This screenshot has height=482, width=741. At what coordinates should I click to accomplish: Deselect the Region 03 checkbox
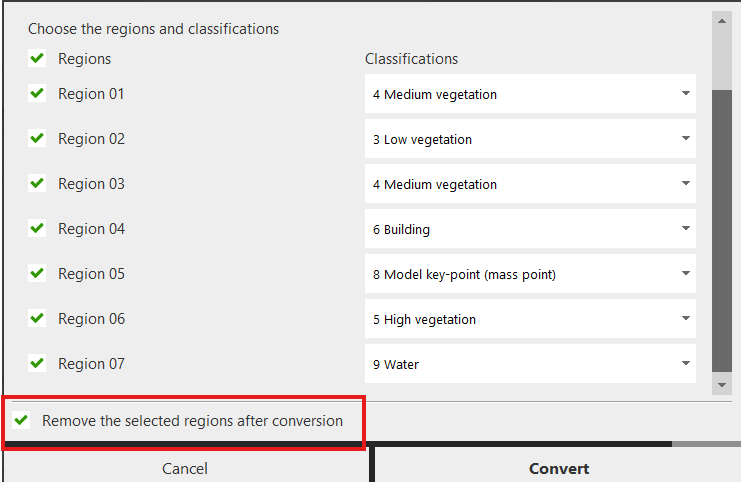(37, 183)
